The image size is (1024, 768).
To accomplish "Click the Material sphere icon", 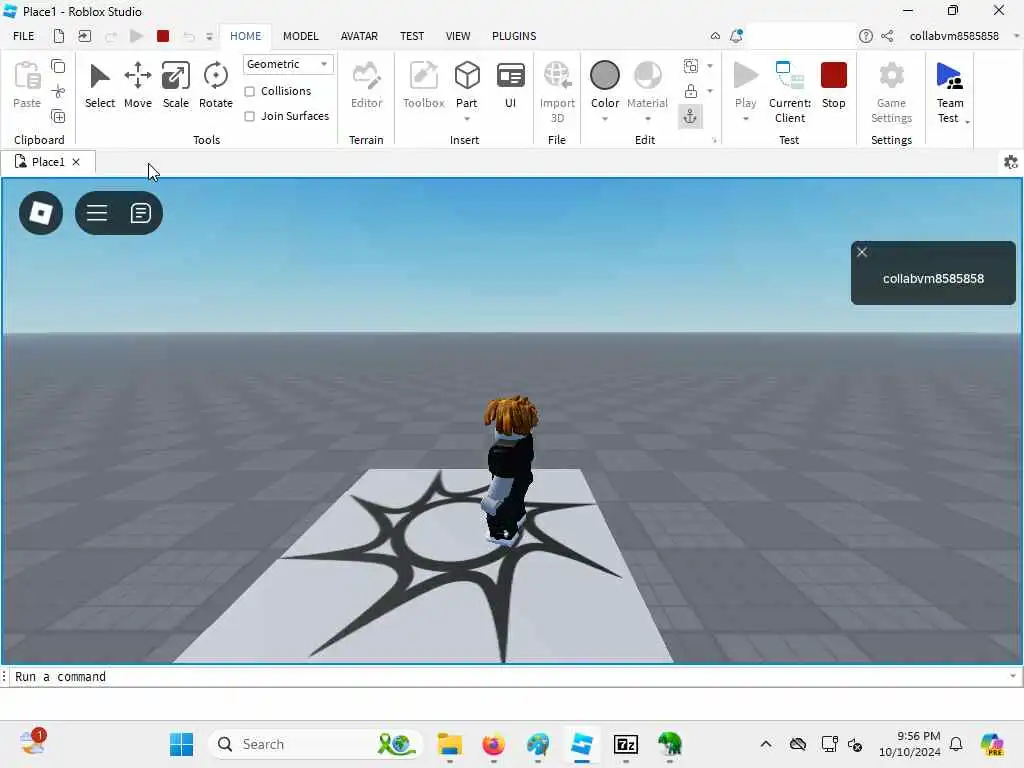I will (x=647, y=76).
